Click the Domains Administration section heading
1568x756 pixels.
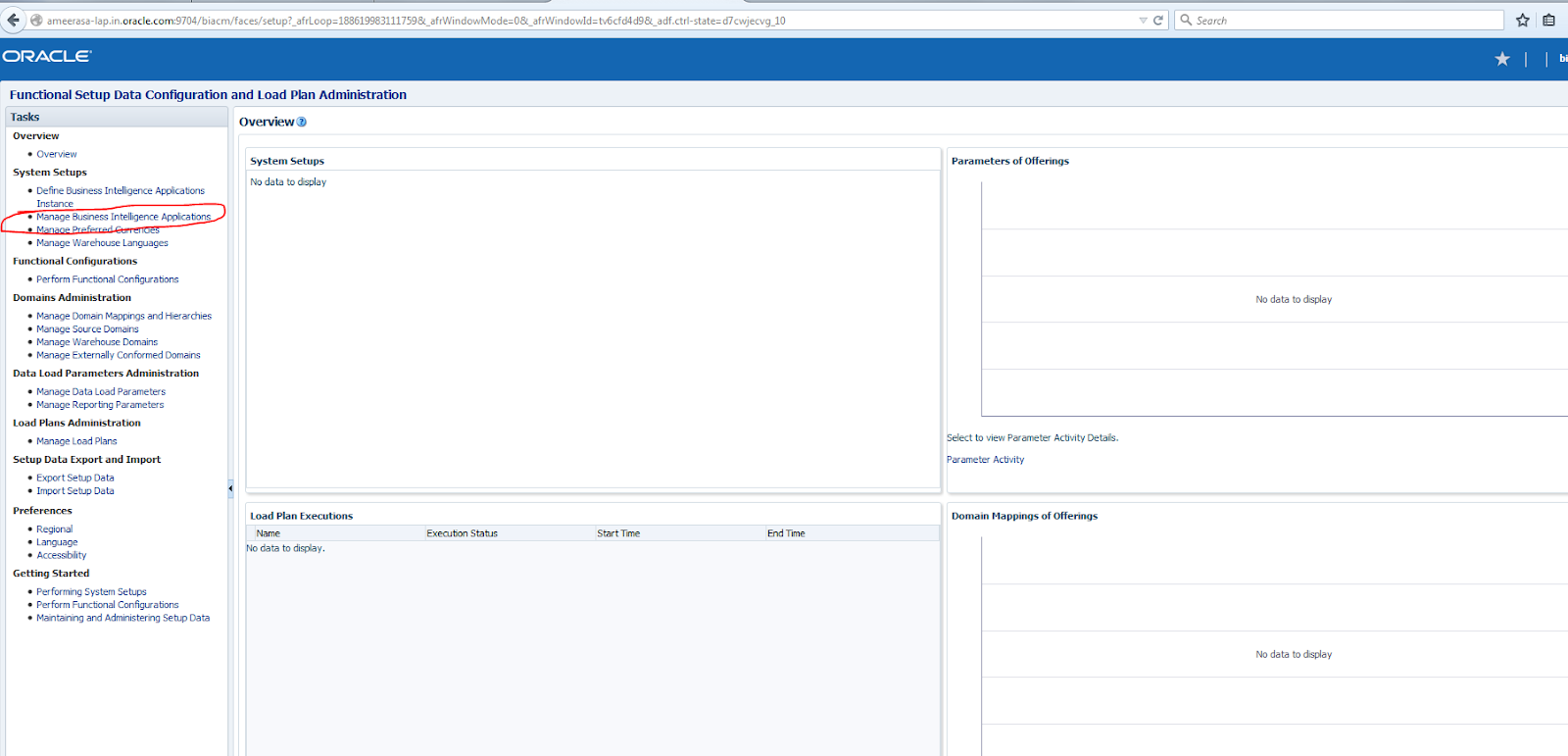(x=72, y=298)
